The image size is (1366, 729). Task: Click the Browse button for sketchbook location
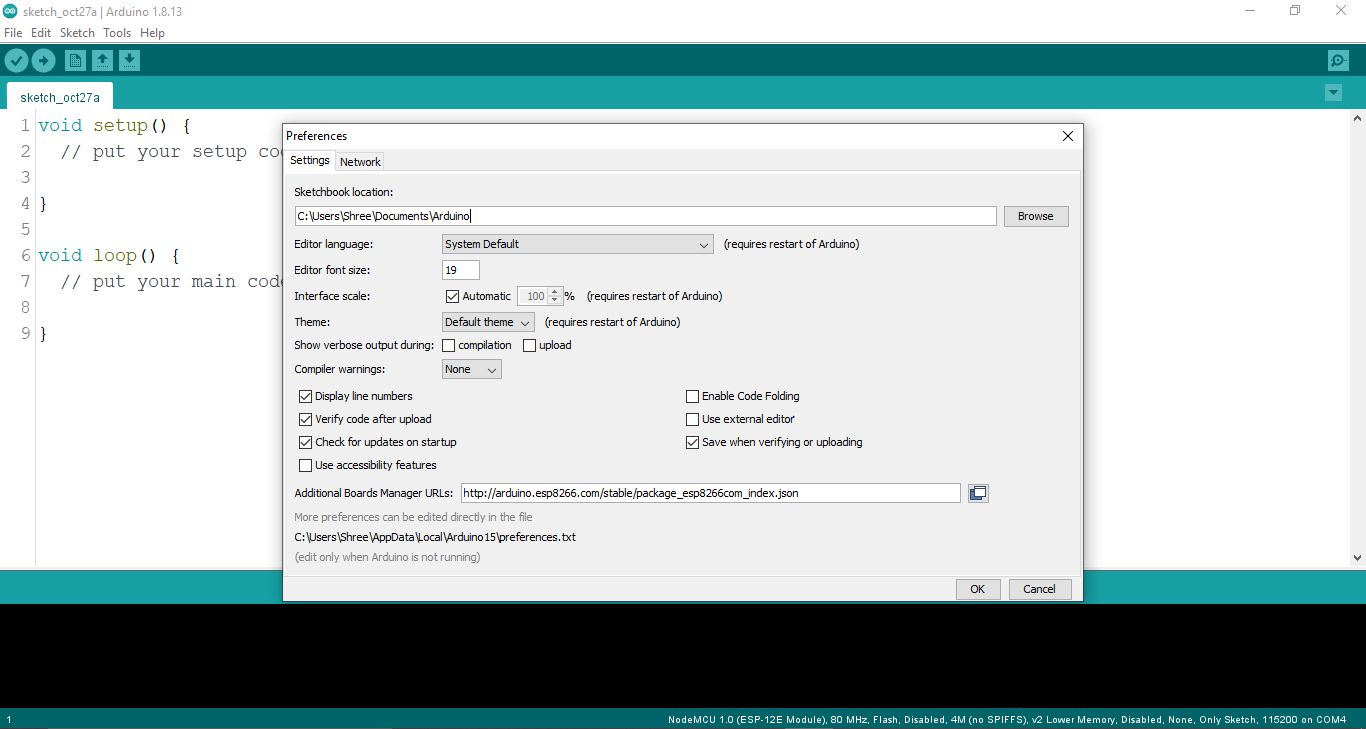click(x=1036, y=216)
